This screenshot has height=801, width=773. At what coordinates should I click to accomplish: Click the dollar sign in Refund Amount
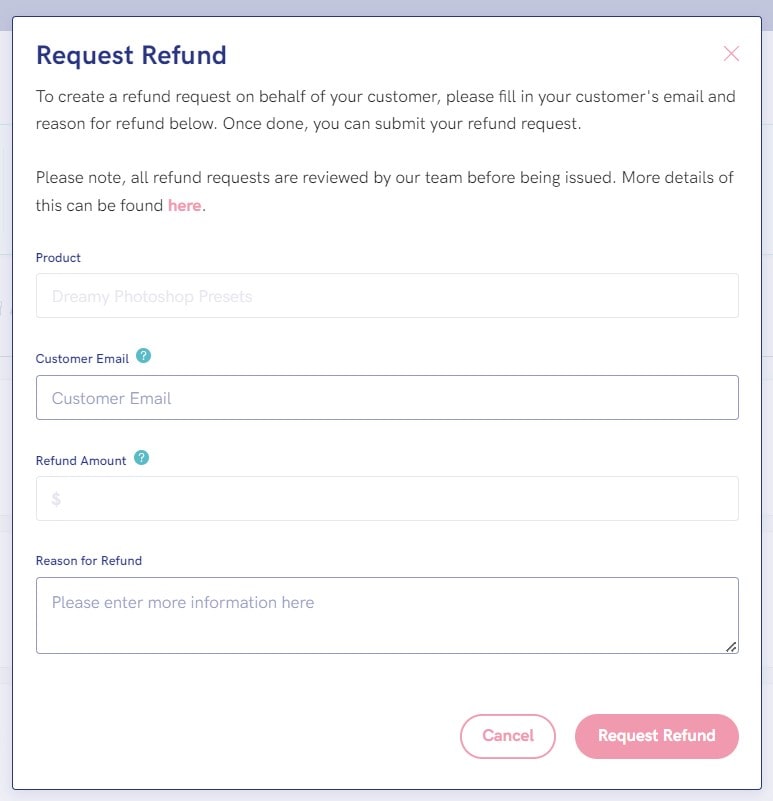tap(56, 499)
